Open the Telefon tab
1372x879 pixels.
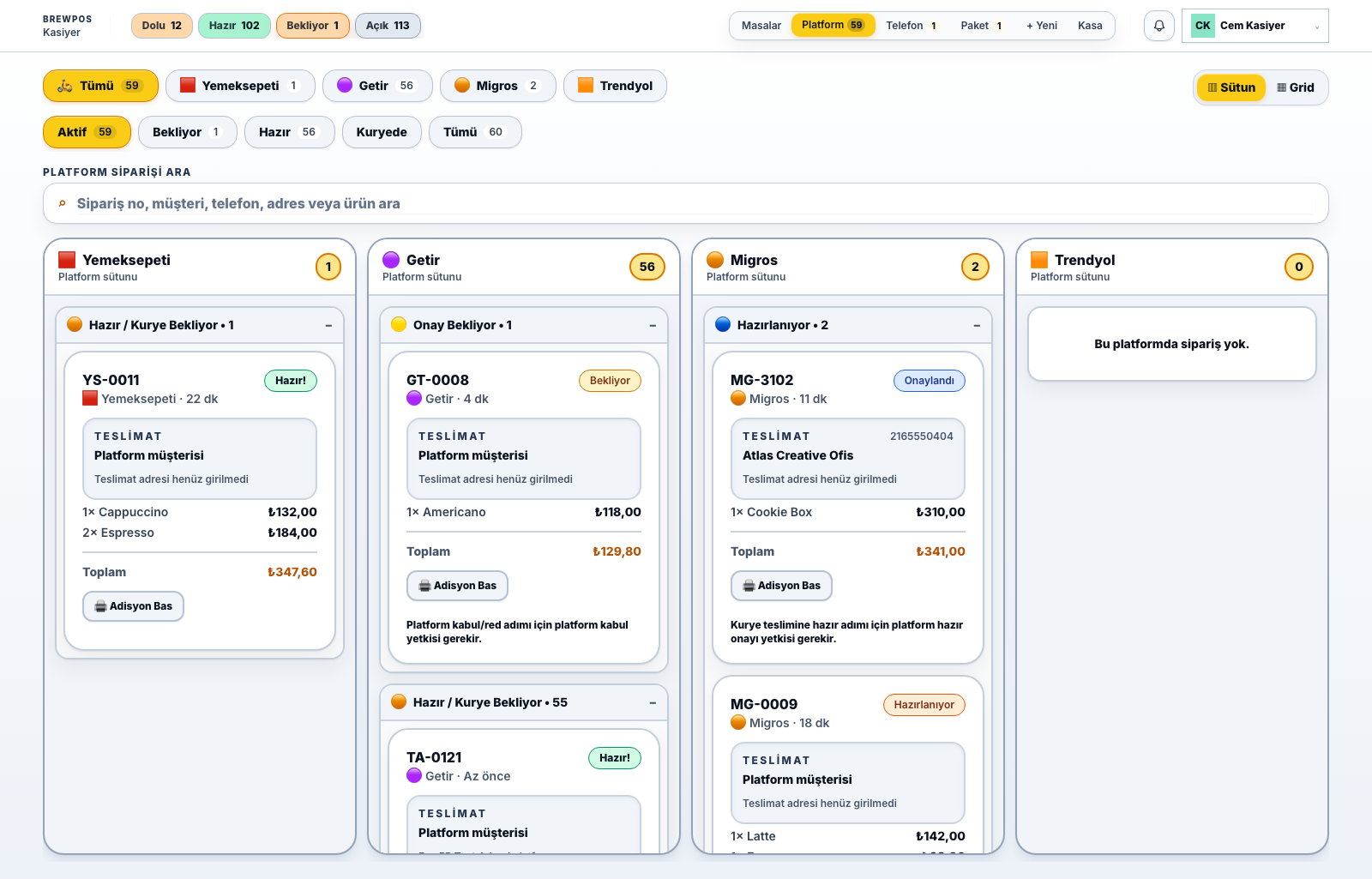click(x=912, y=26)
